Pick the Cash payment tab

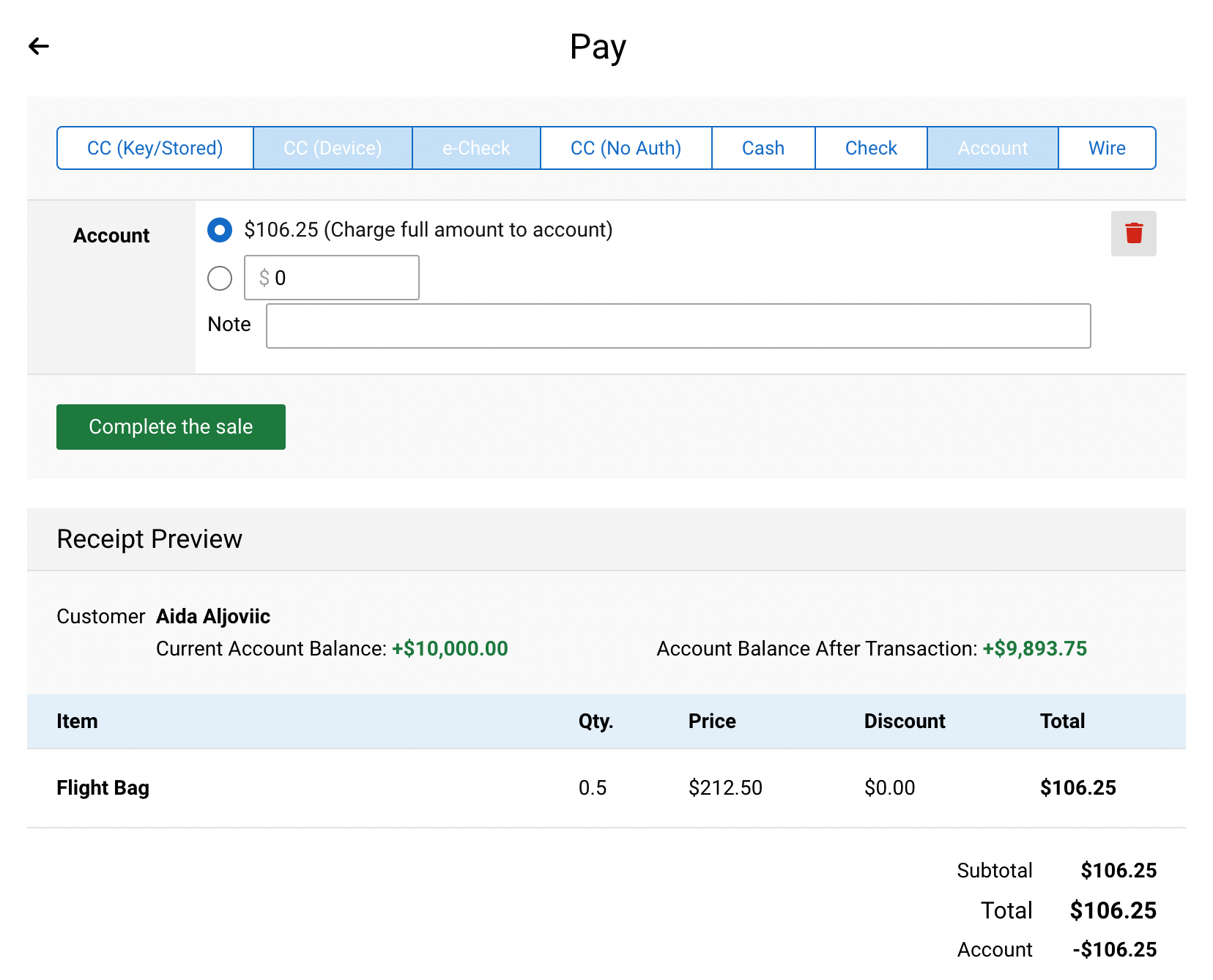click(x=763, y=148)
